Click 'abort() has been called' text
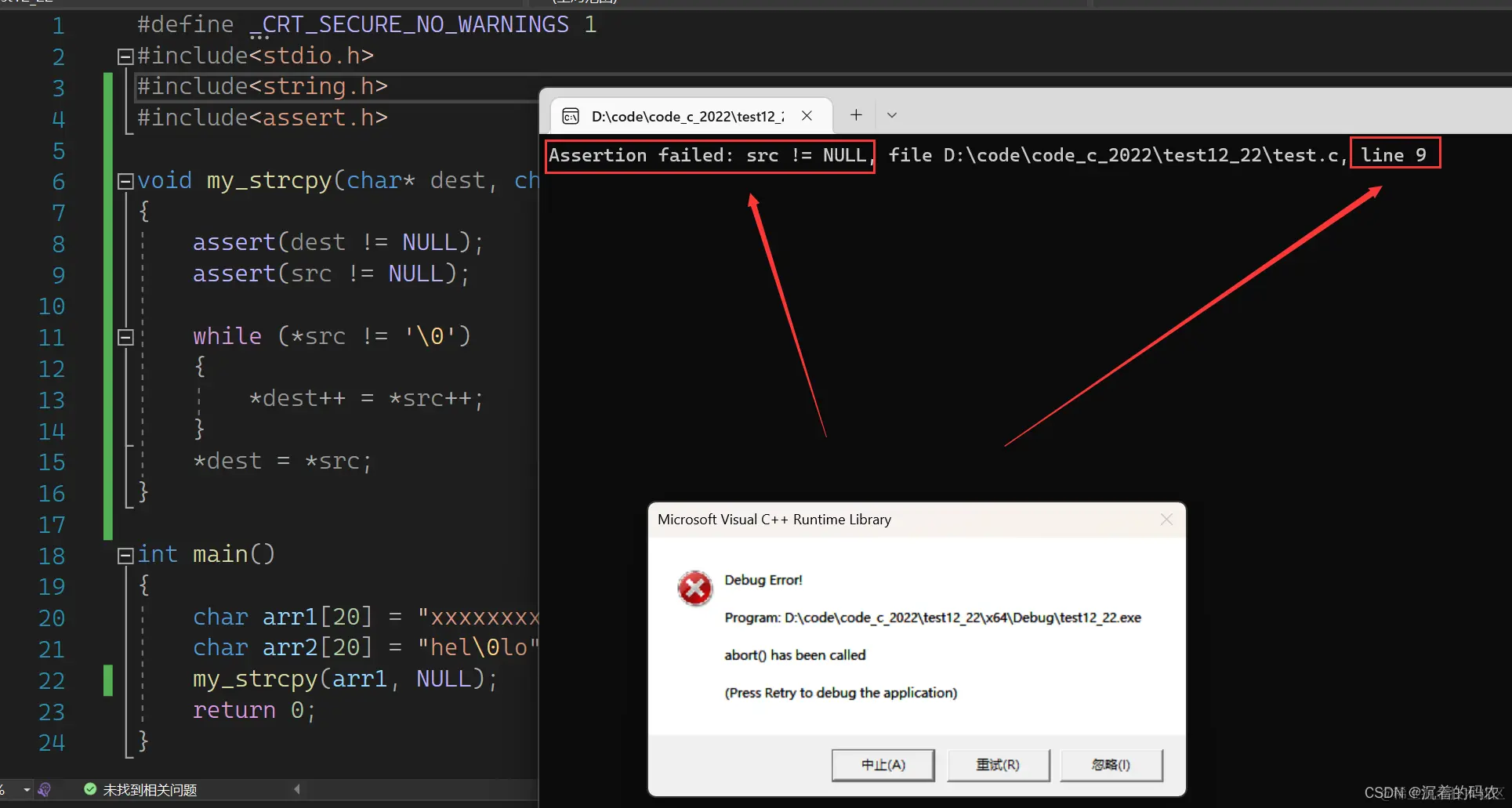Screen dimensions: 1512x808 click(x=795, y=655)
